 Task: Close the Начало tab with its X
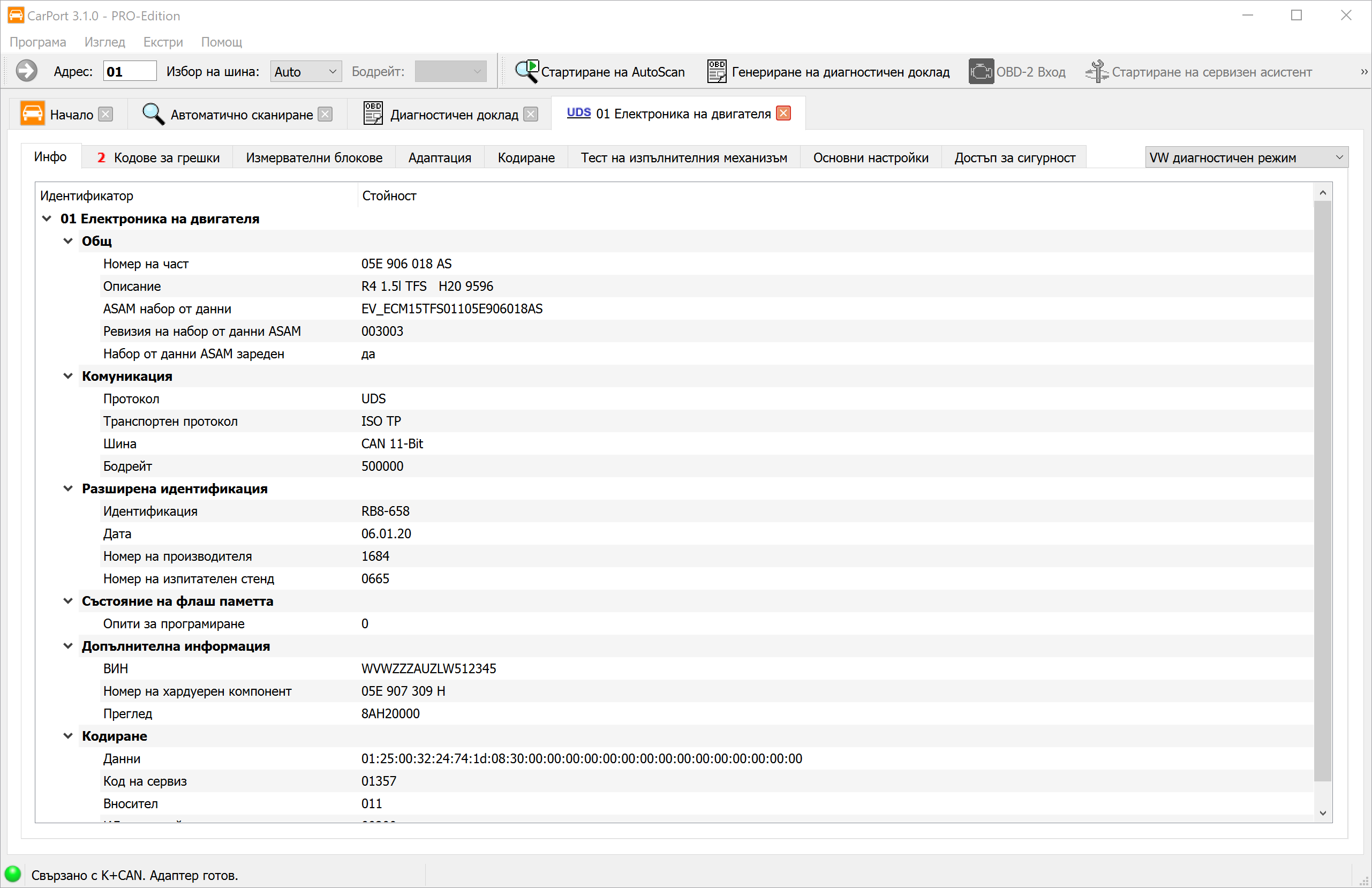pos(105,114)
